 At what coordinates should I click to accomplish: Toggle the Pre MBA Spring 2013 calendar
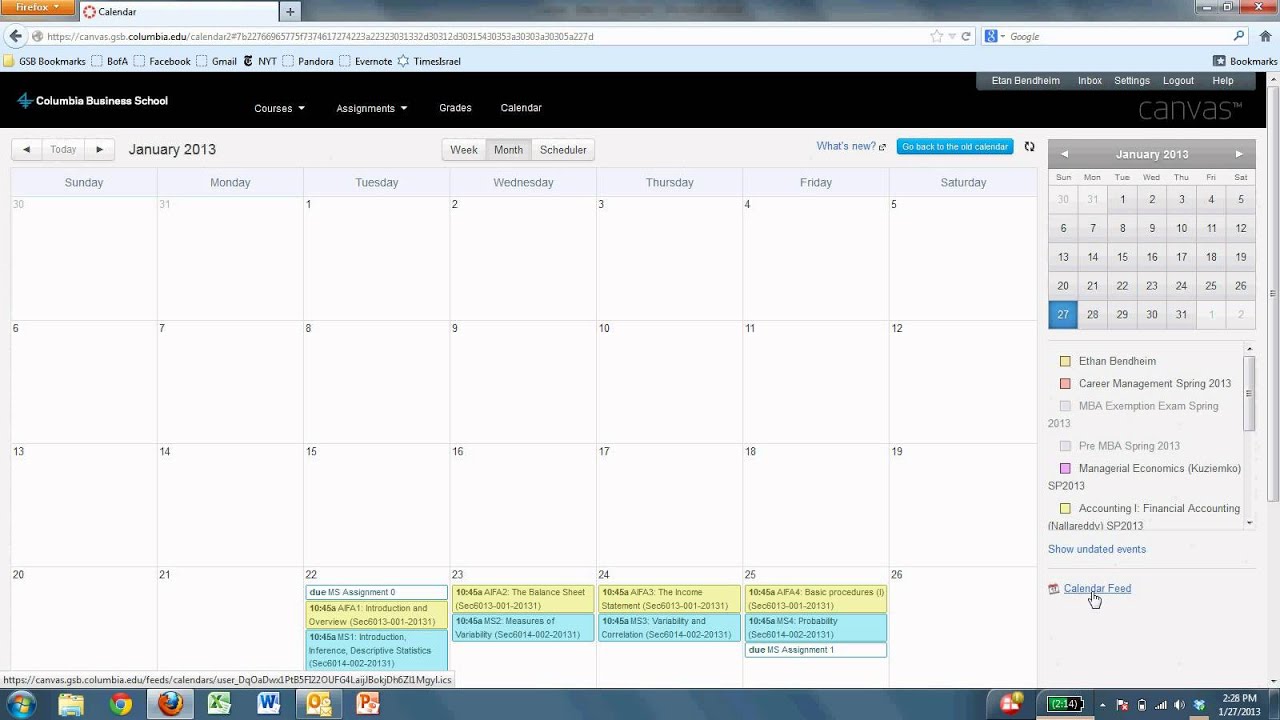[x=1065, y=446]
